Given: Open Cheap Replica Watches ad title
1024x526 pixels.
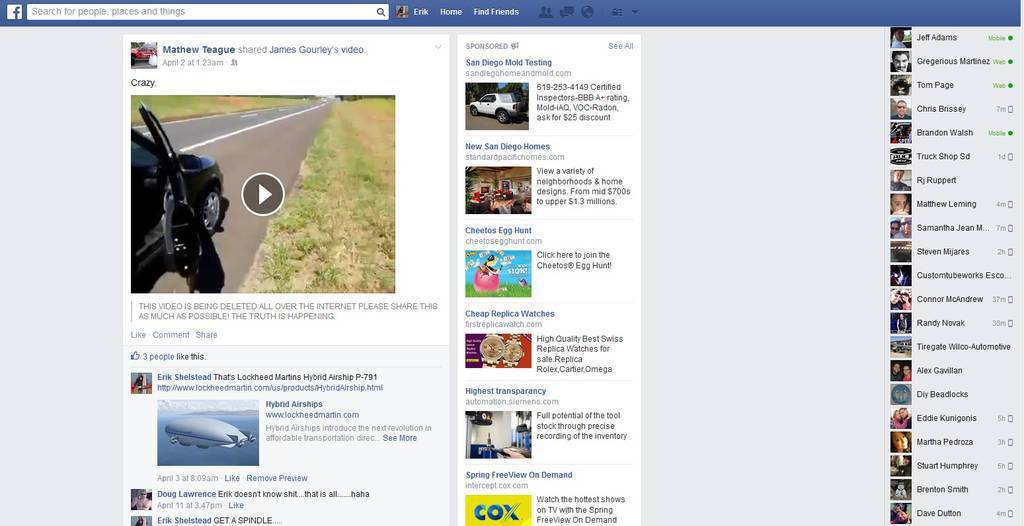Looking at the screenshot, I should pyautogui.click(x=510, y=314).
